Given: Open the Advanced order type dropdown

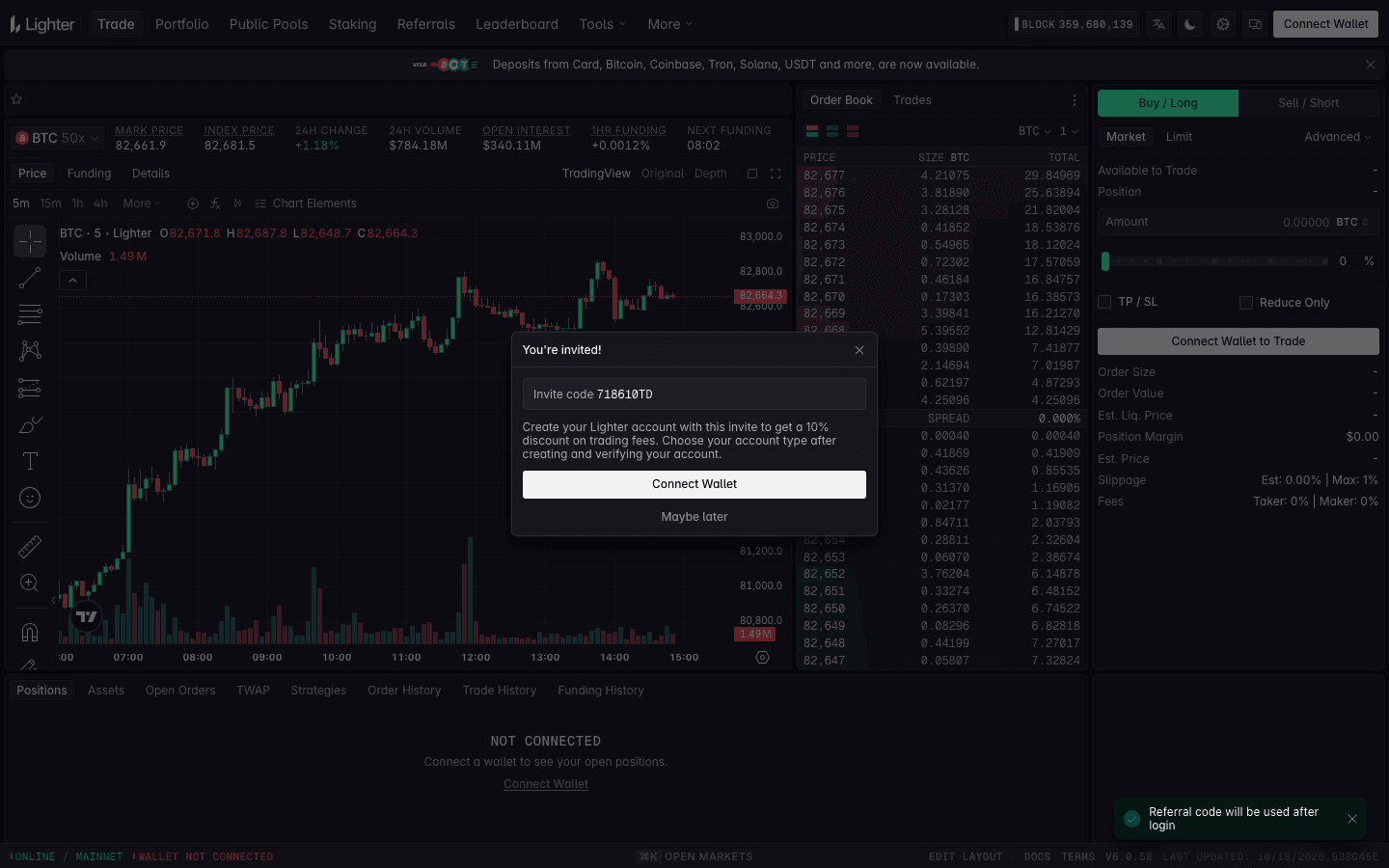Looking at the screenshot, I should point(1338,137).
